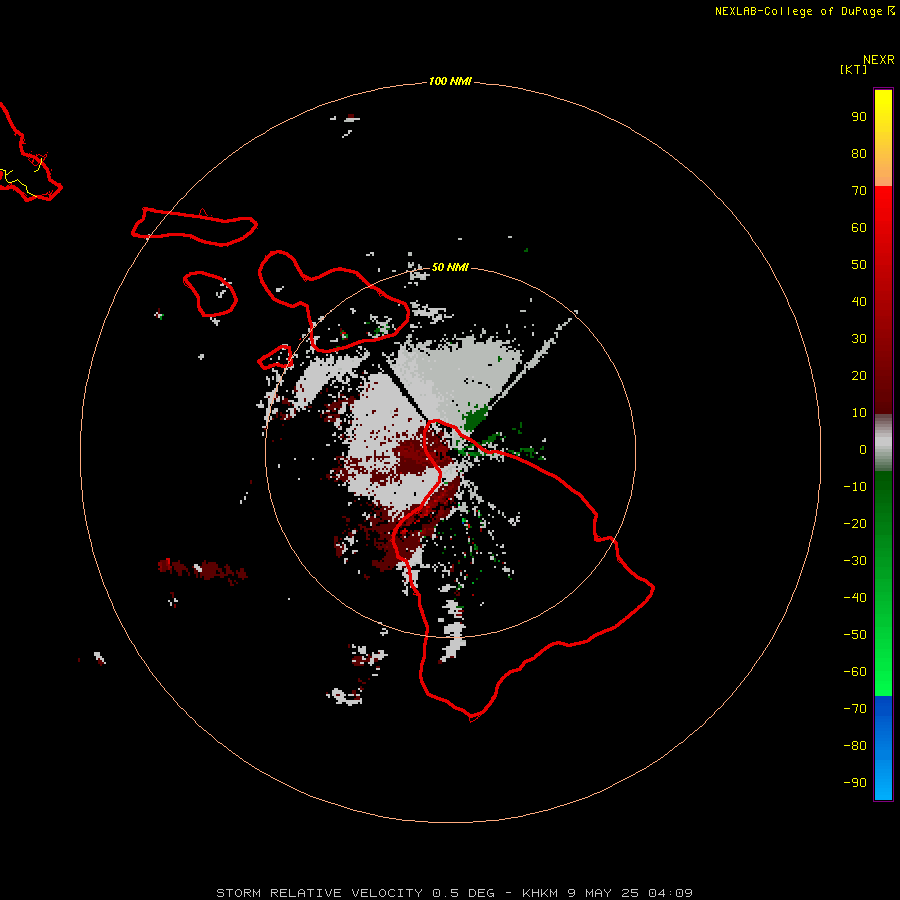Click the NEXR label above the colorbar
Screen dimensions: 900x900
click(x=879, y=60)
